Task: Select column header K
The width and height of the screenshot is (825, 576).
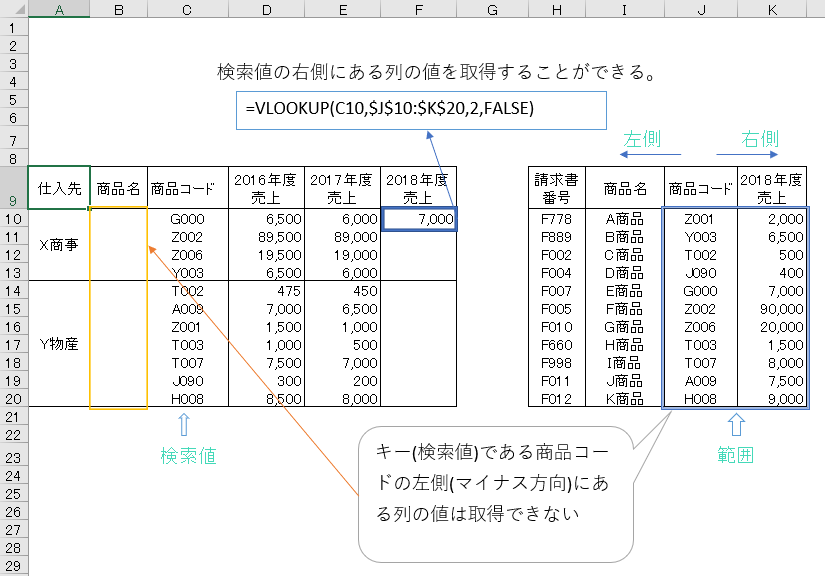Action: tap(772, 9)
